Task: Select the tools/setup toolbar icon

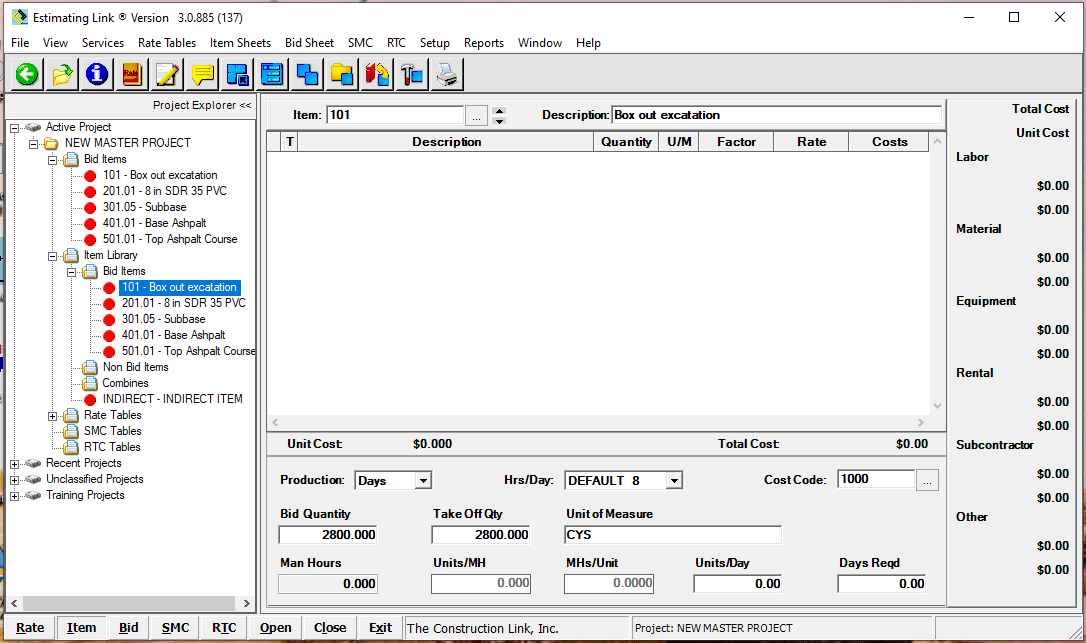Action: pos(412,74)
